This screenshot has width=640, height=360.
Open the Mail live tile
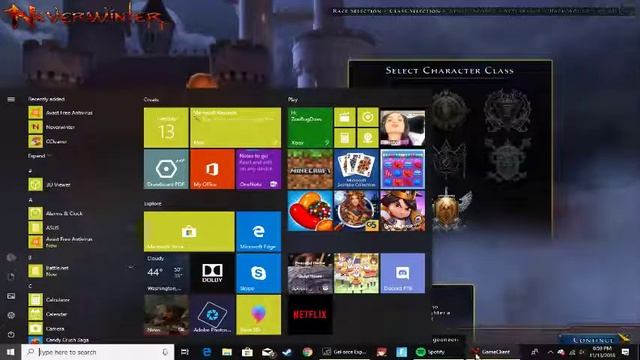pos(236,127)
